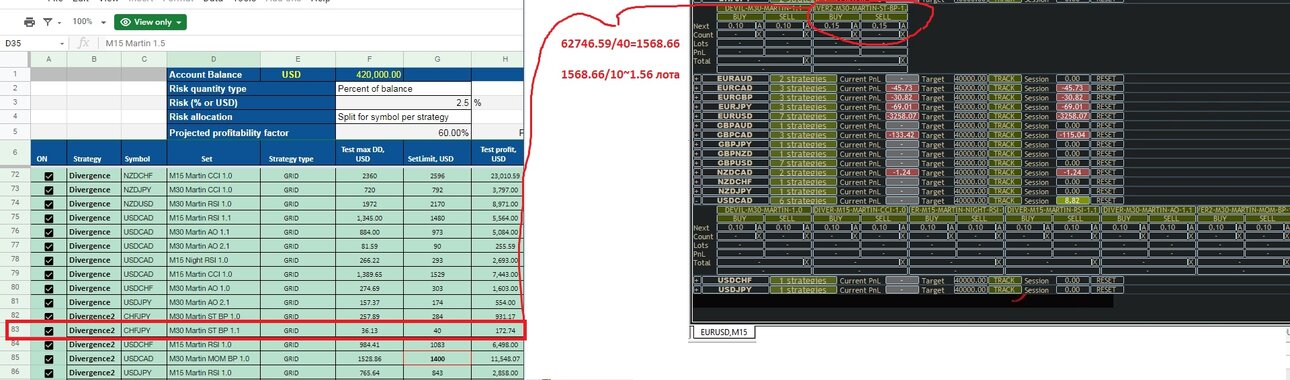Click the print icon in Sheets toolbar
Image resolution: width=1290 pixels, height=380 pixels.
click(29, 21)
